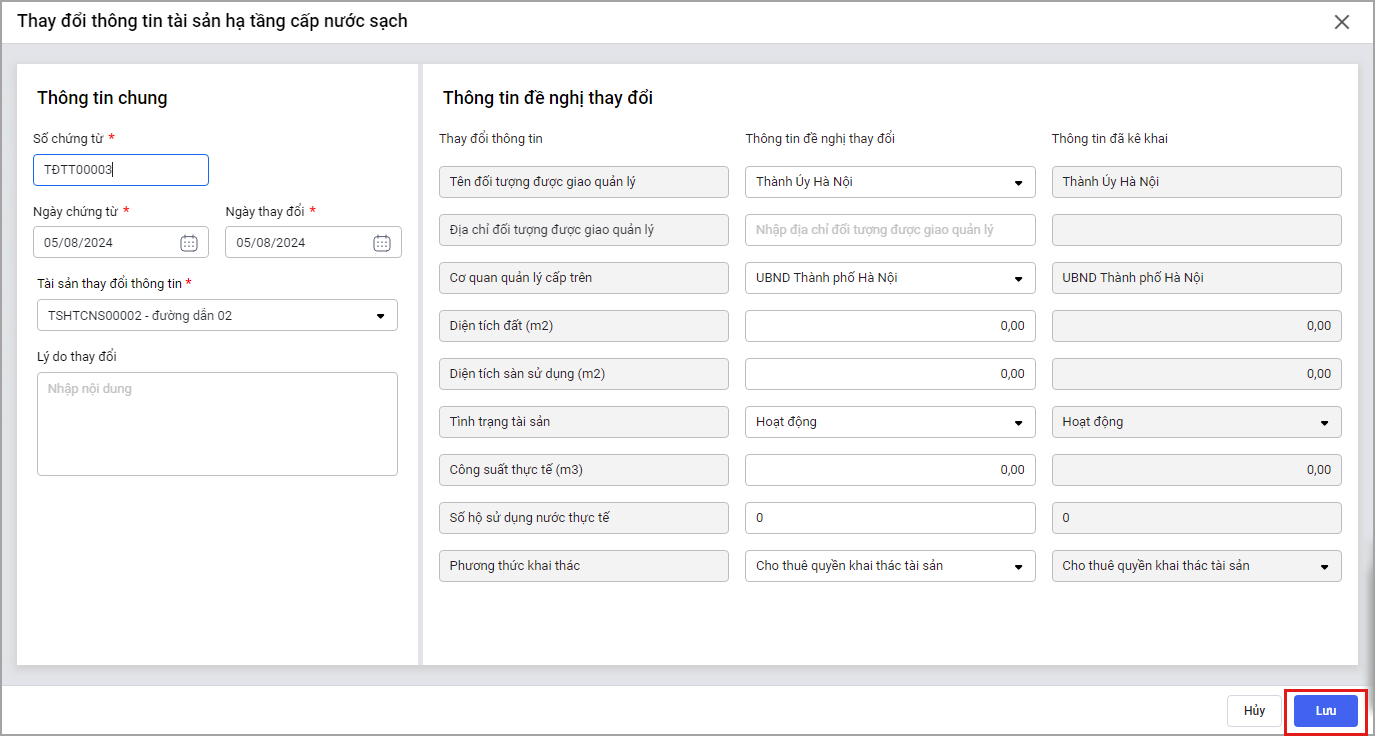Screen dimensions: 1375x736
Task: Click the Hủy button
Action: coord(1254,711)
